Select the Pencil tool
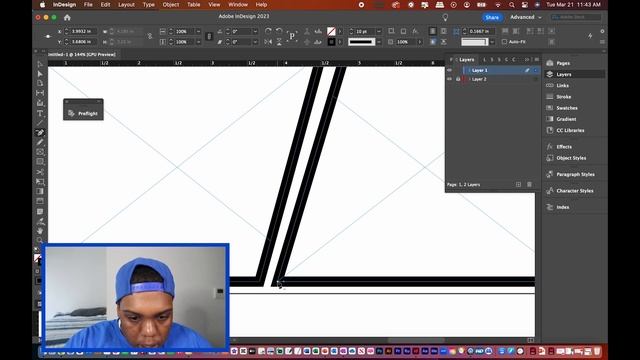Screen dimensions: 640x360 (40, 142)
